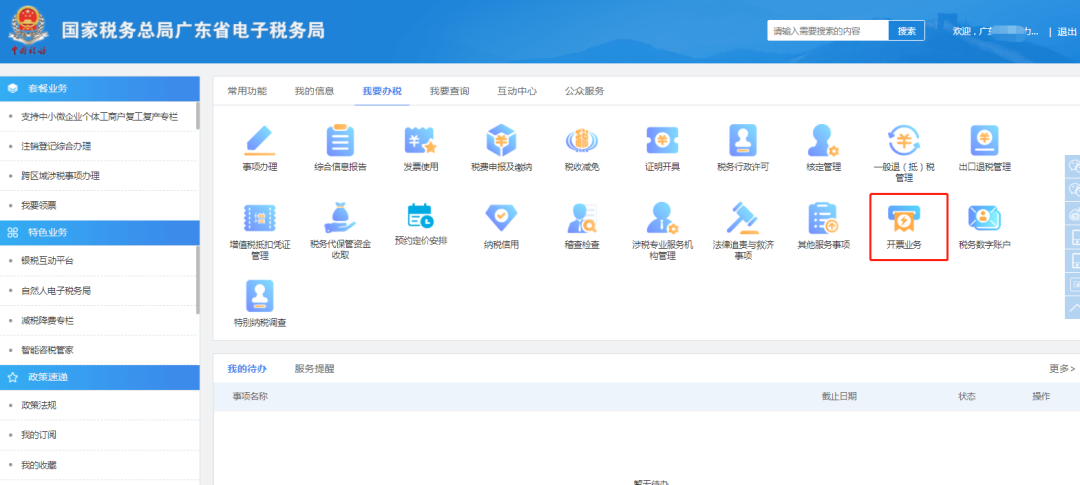
Task: Switch to 服务提醒 tab
Action: [315, 369]
